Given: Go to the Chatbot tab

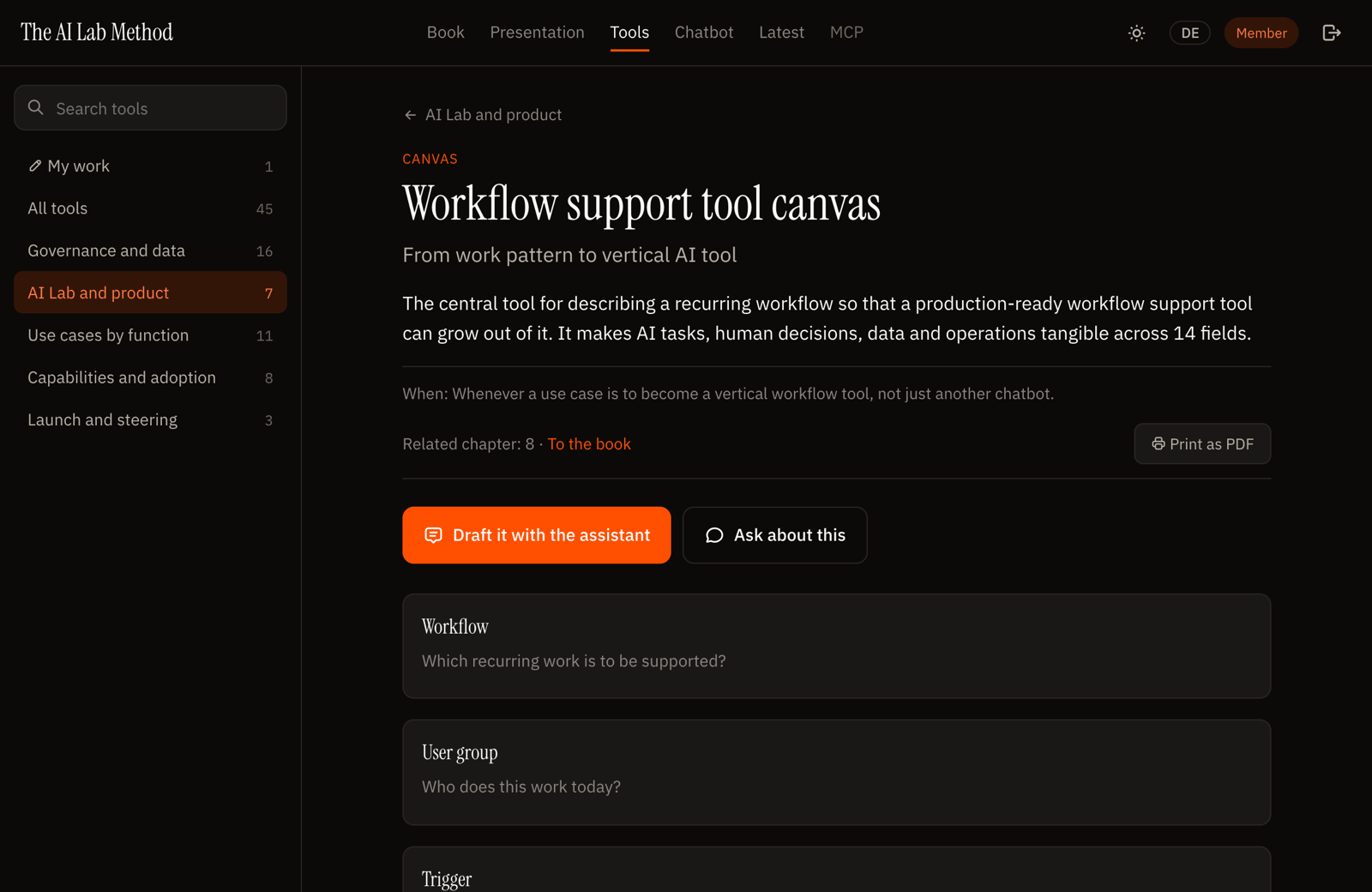Looking at the screenshot, I should [704, 33].
